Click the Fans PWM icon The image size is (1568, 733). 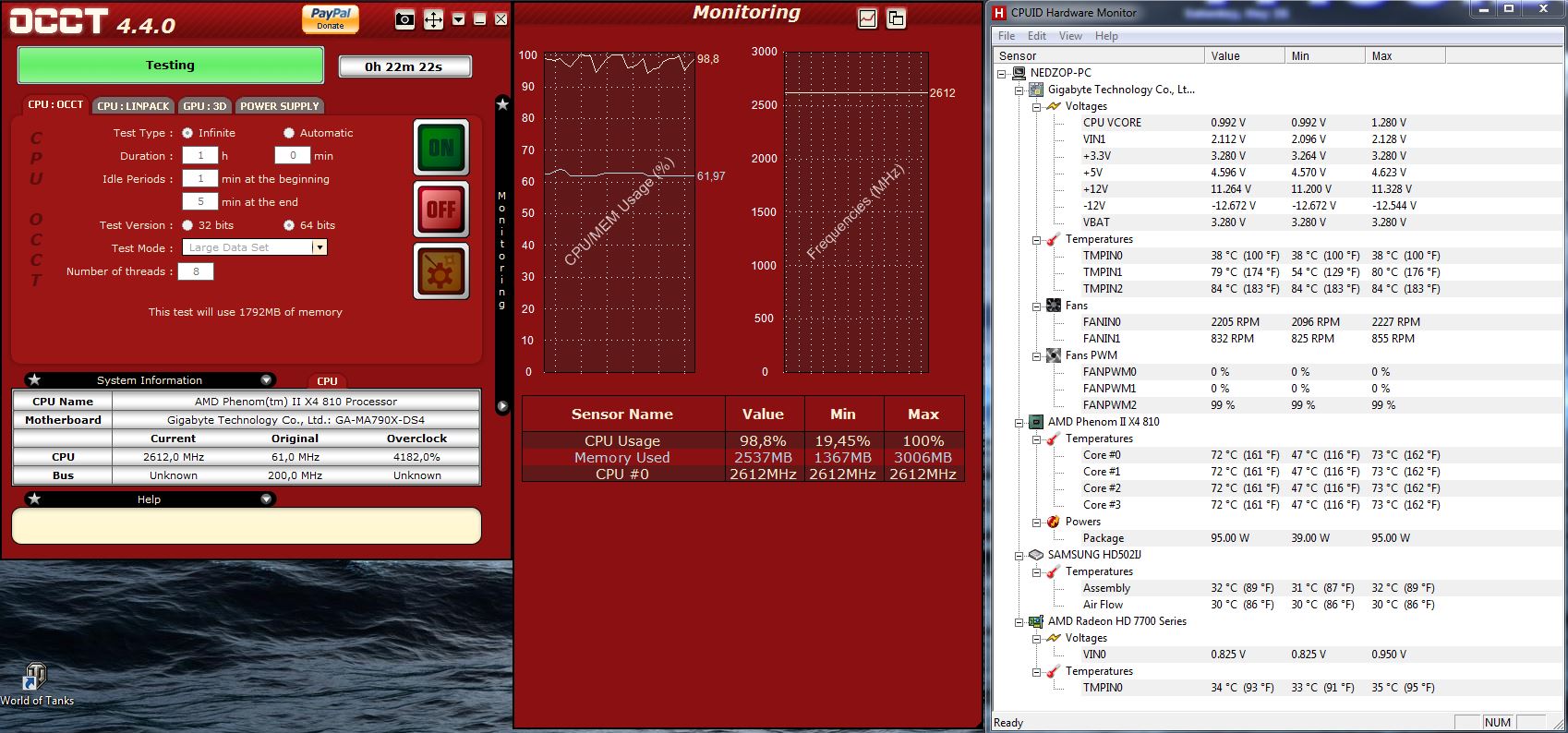point(1053,355)
